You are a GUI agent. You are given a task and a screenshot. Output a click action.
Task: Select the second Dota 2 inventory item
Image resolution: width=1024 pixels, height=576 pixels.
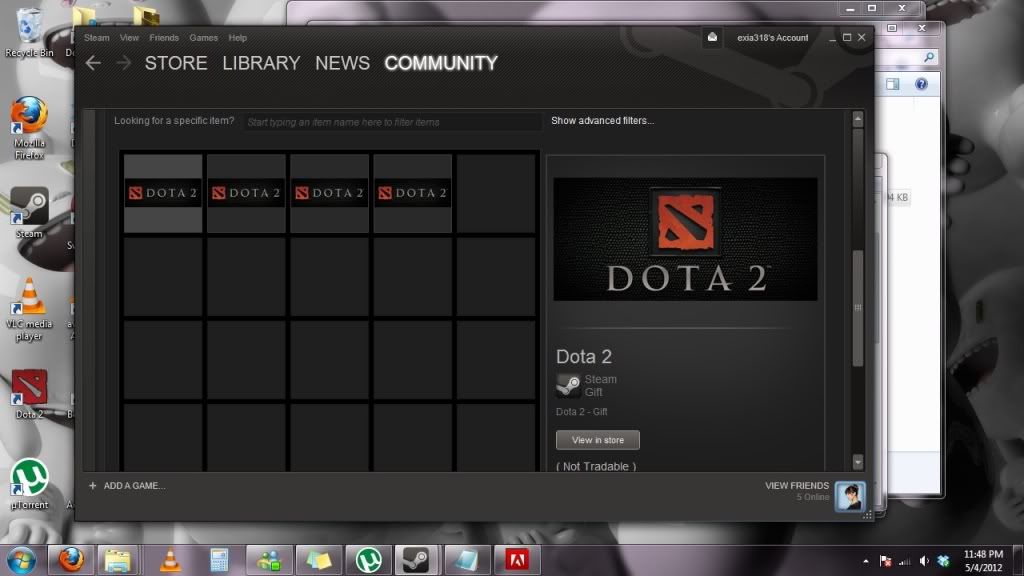click(246, 193)
